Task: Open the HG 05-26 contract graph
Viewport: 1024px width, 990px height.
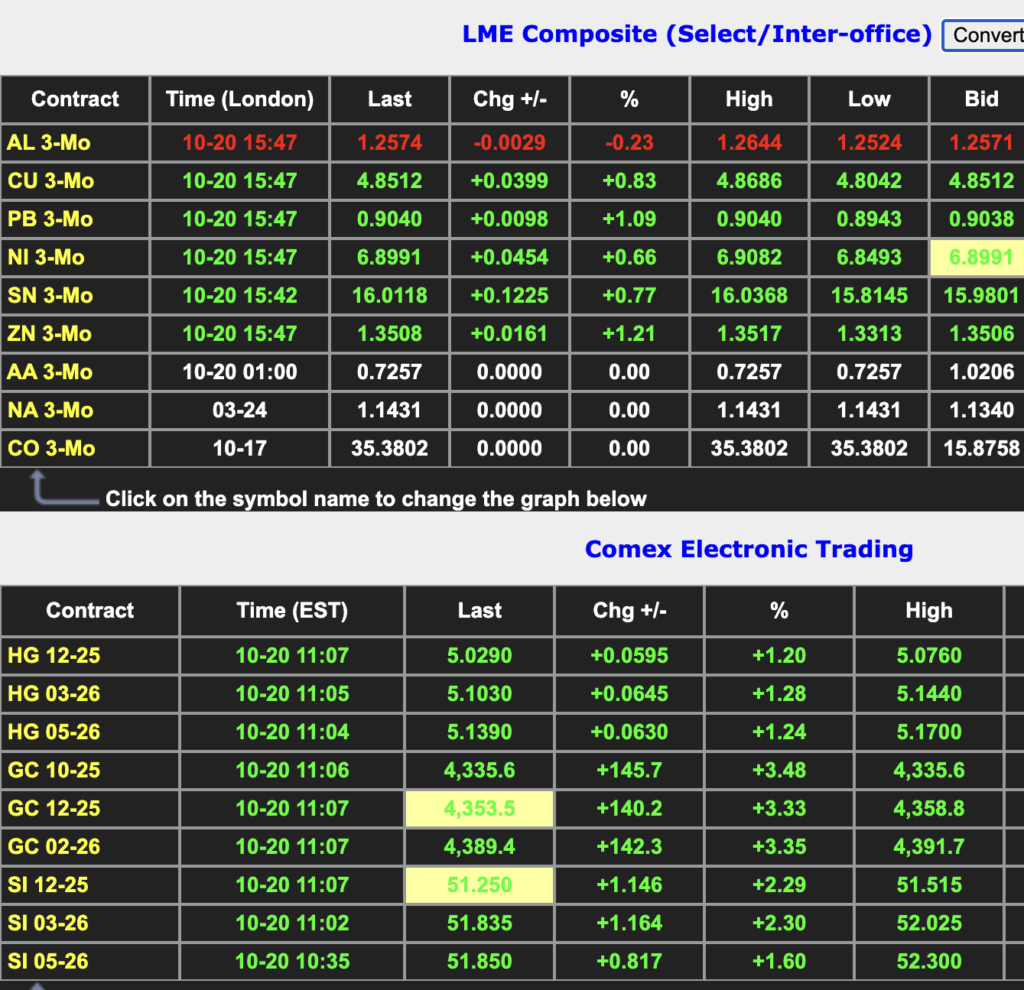Action: [x=54, y=732]
